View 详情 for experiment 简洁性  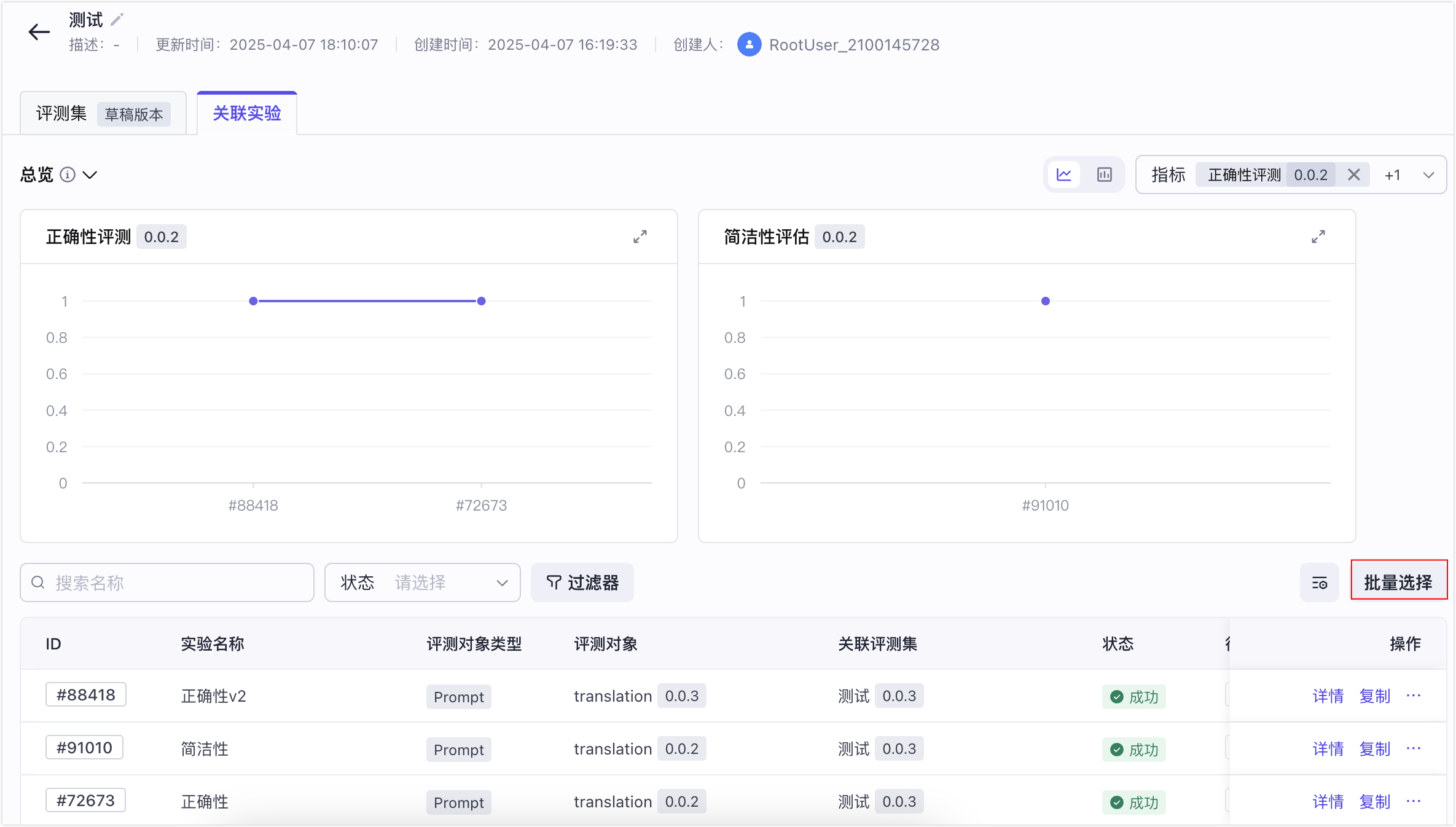1328,749
